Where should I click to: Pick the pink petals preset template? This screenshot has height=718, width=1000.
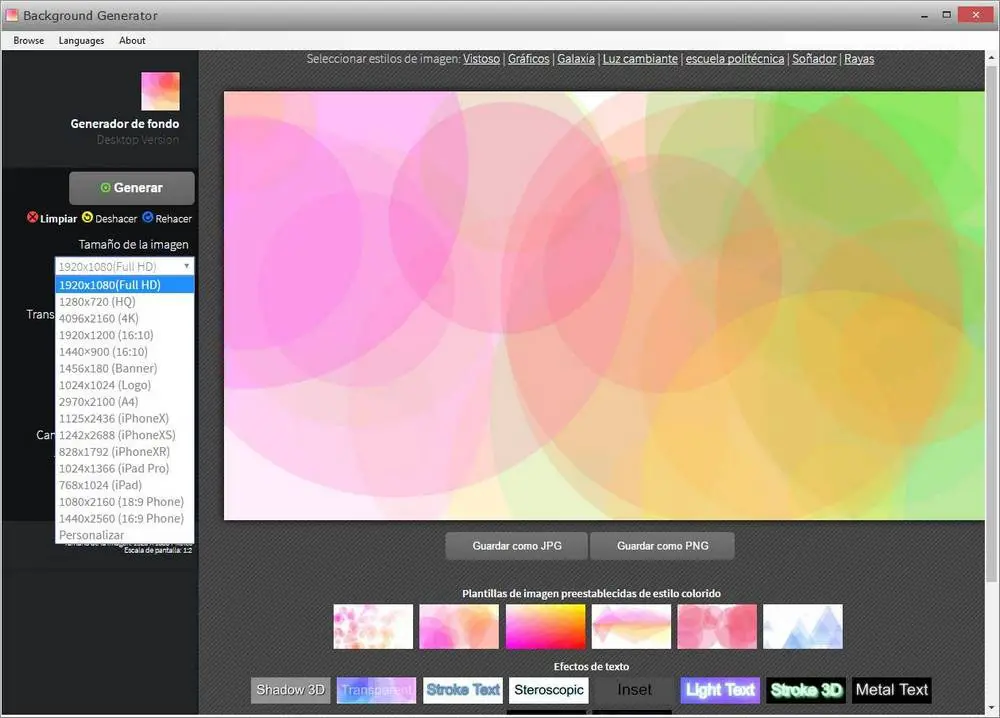point(373,626)
